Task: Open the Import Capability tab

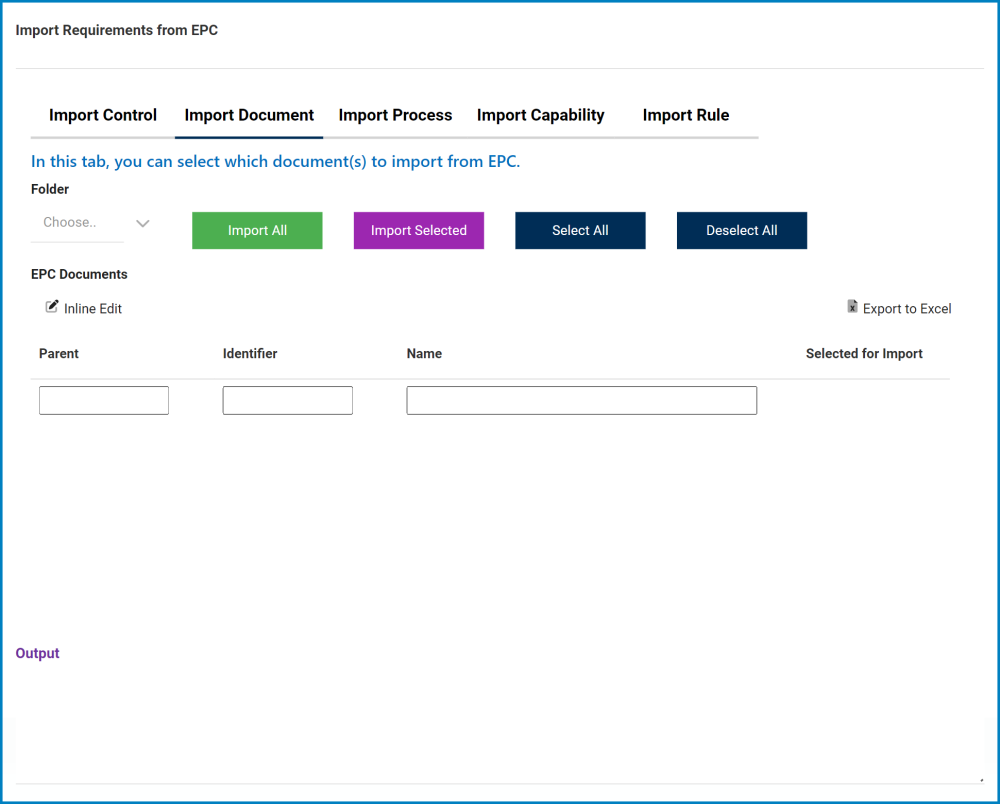Action: (540, 115)
